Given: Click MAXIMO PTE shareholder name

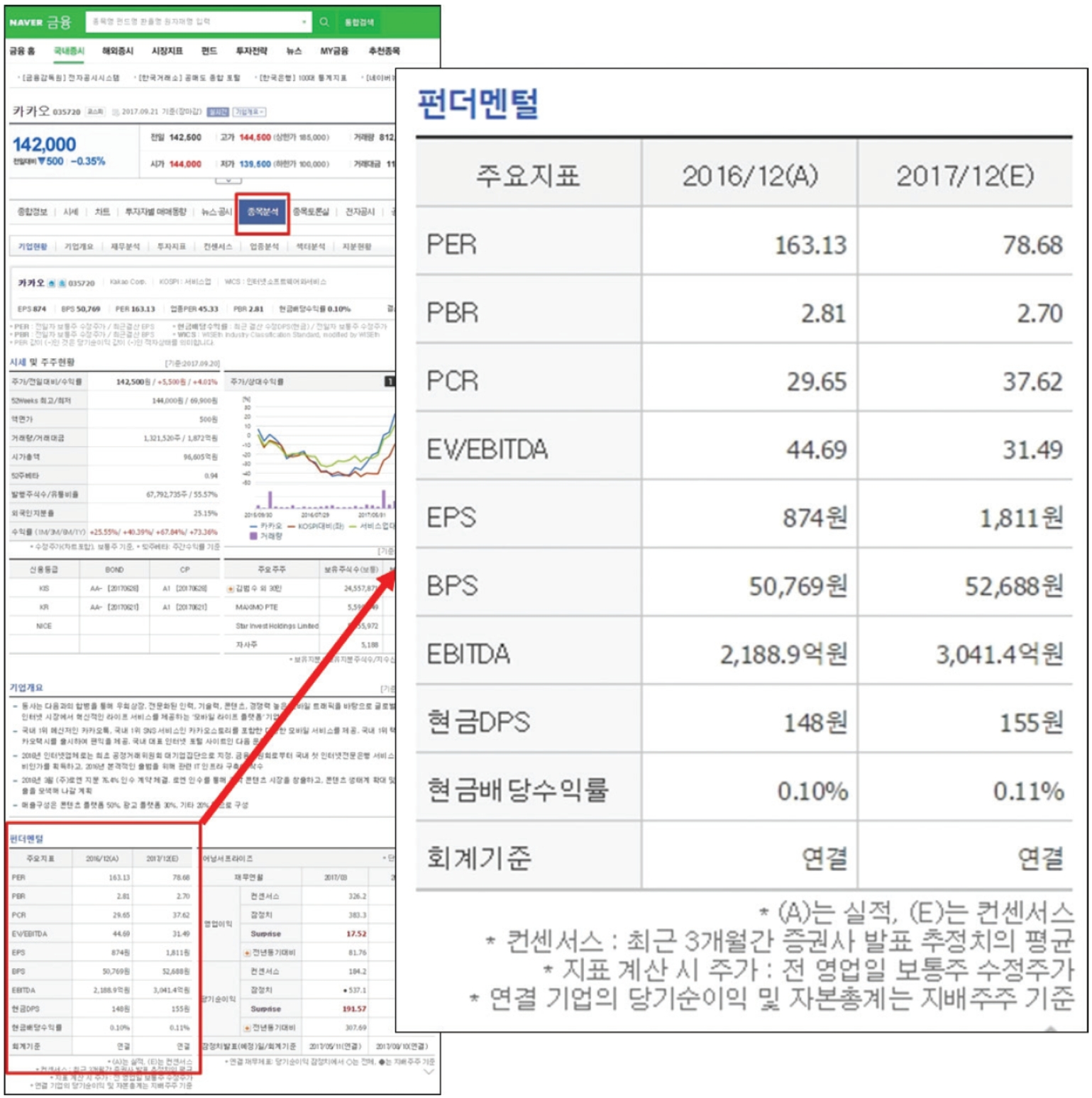Looking at the screenshot, I should [257, 608].
